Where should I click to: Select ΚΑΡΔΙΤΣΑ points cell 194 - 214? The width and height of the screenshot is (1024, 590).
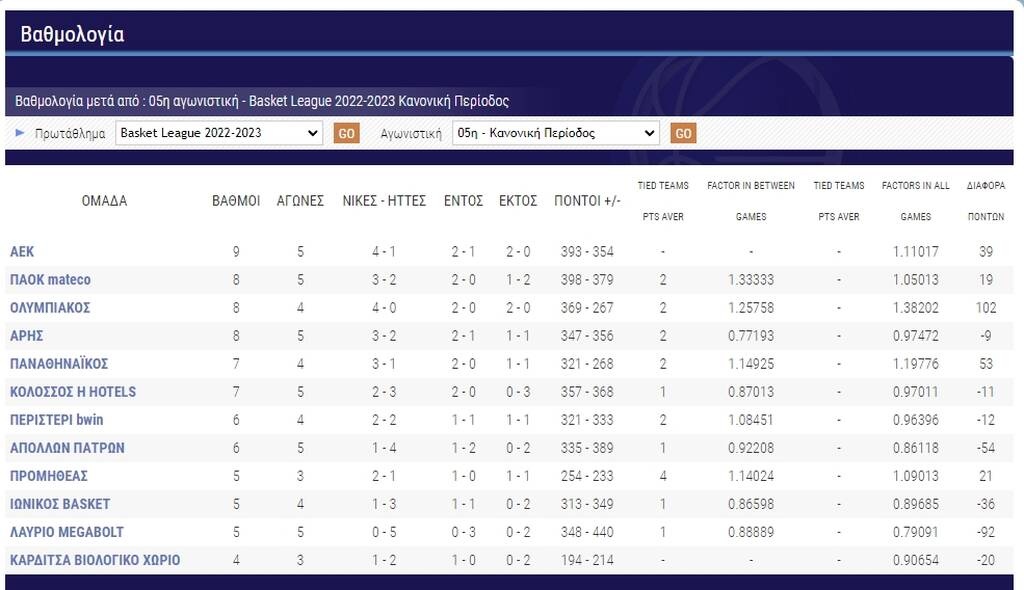tap(587, 561)
